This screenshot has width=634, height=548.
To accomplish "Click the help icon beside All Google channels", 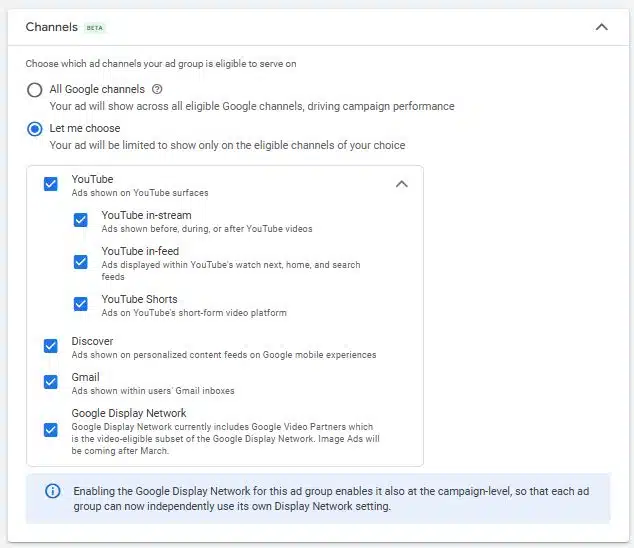I will [157, 90].
